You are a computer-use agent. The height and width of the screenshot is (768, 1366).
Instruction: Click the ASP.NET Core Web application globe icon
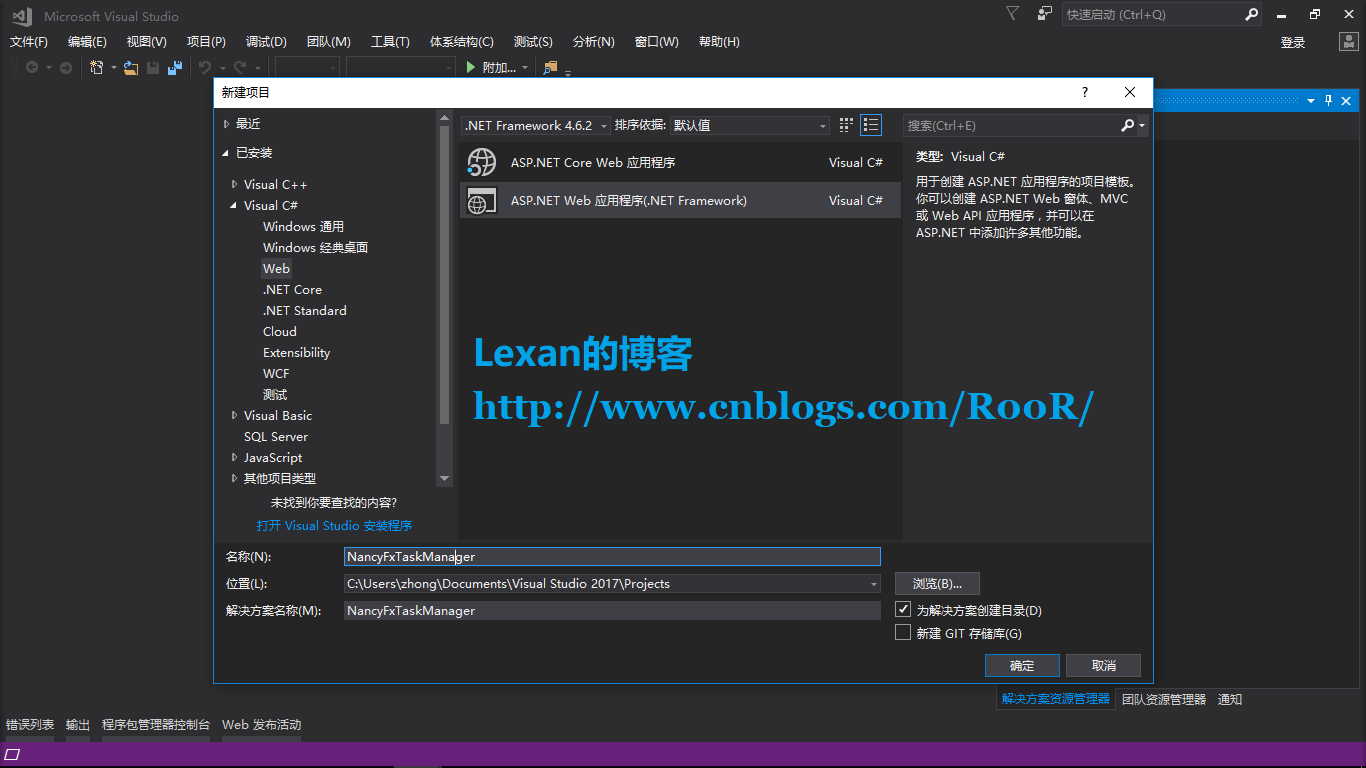[482, 162]
